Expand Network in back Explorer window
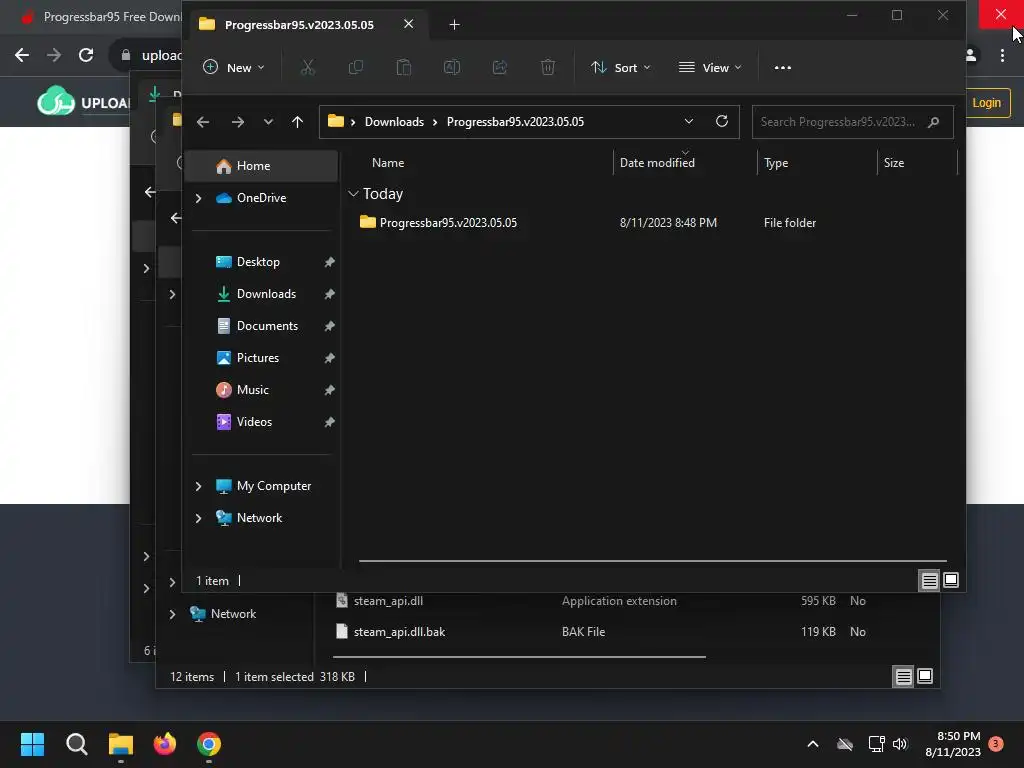This screenshot has width=1024, height=768. coord(172,614)
